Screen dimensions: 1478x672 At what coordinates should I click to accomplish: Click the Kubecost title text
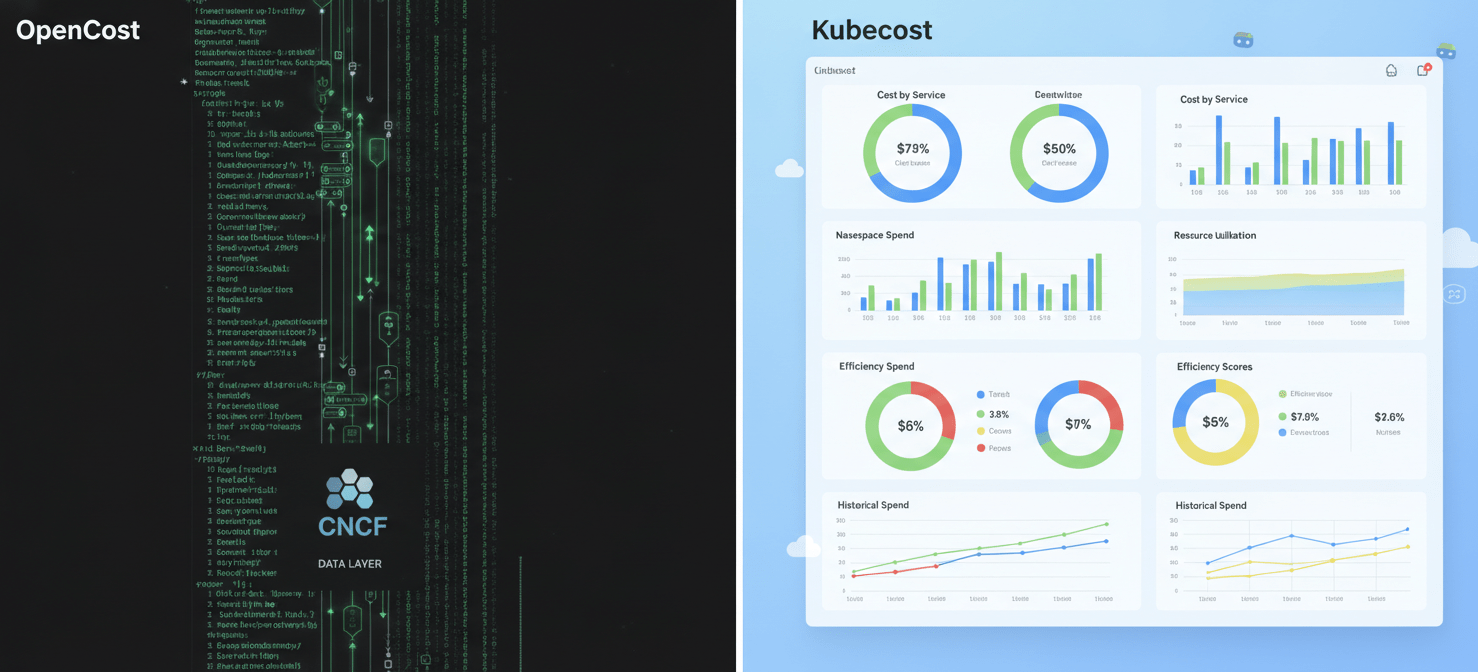(x=872, y=30)
